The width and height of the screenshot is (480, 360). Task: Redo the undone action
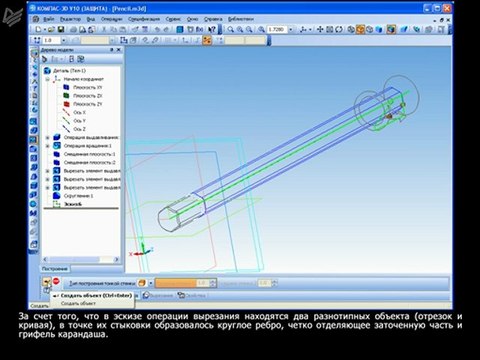pos(166,30)
